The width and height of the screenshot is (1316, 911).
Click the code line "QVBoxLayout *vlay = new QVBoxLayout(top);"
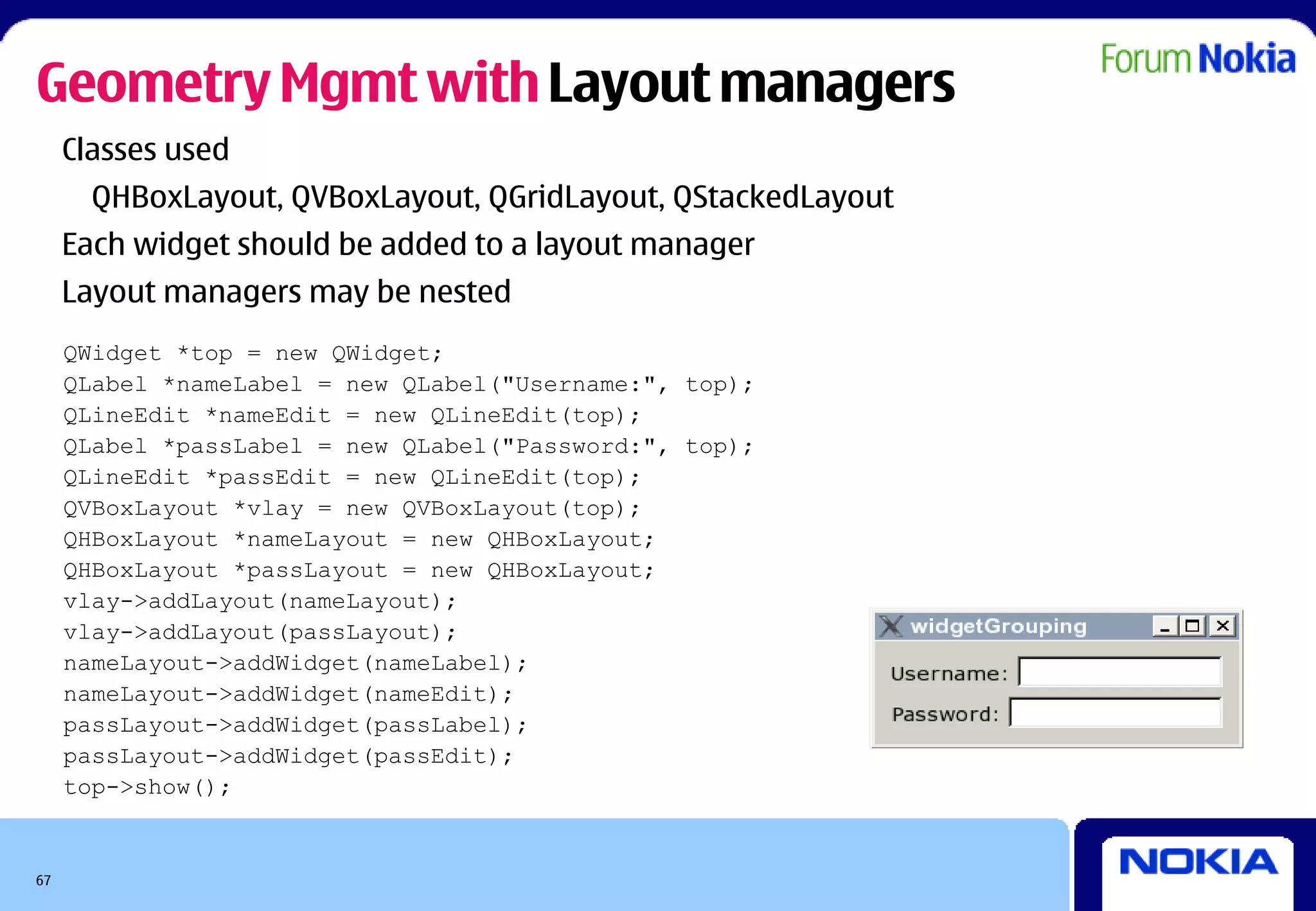[x=351, y=508]
